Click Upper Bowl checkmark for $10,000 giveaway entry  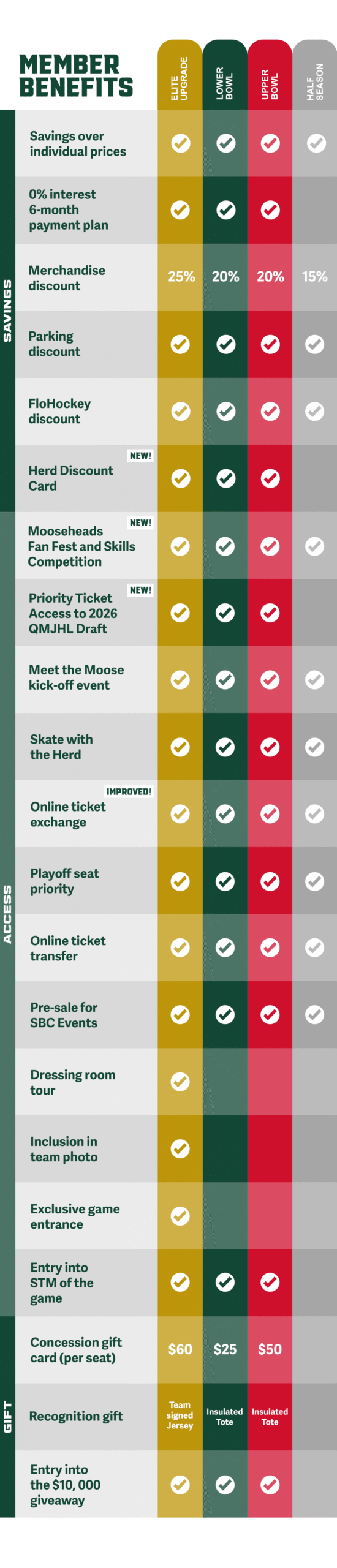click(x=270, y=1484)
